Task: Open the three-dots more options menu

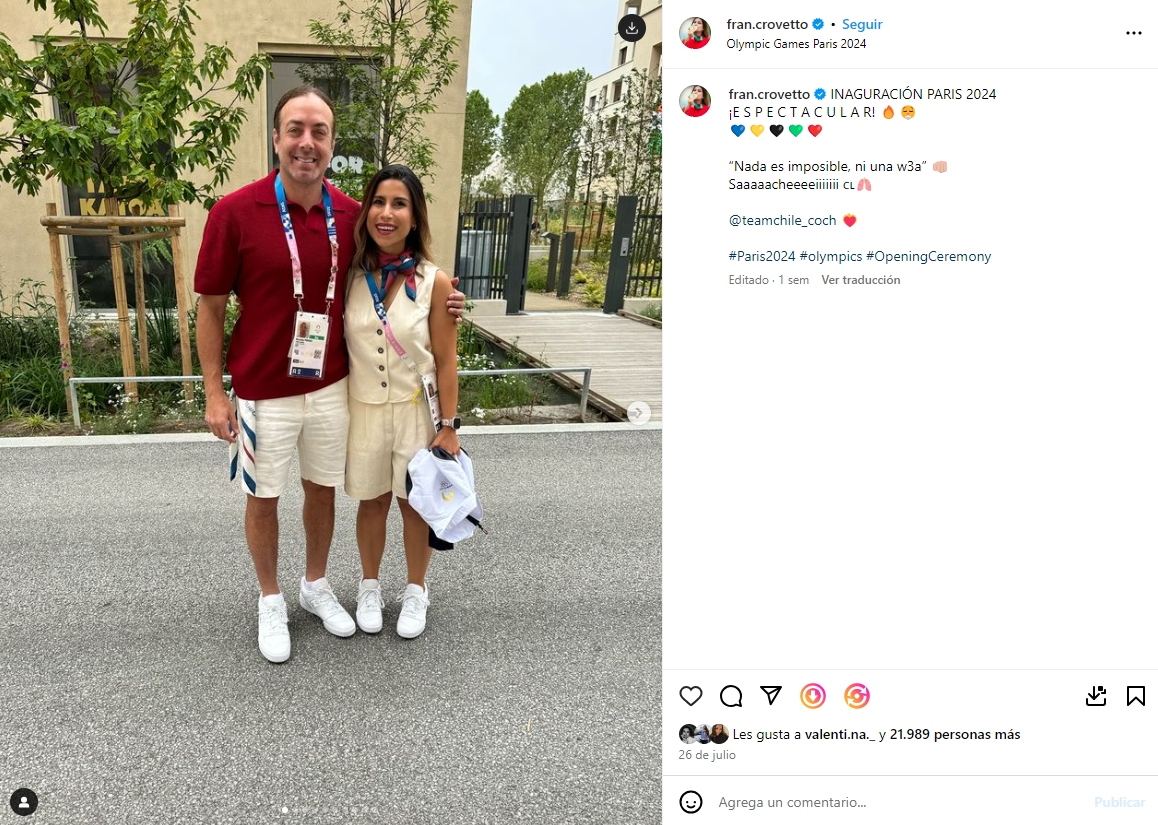Action: 1134,33
